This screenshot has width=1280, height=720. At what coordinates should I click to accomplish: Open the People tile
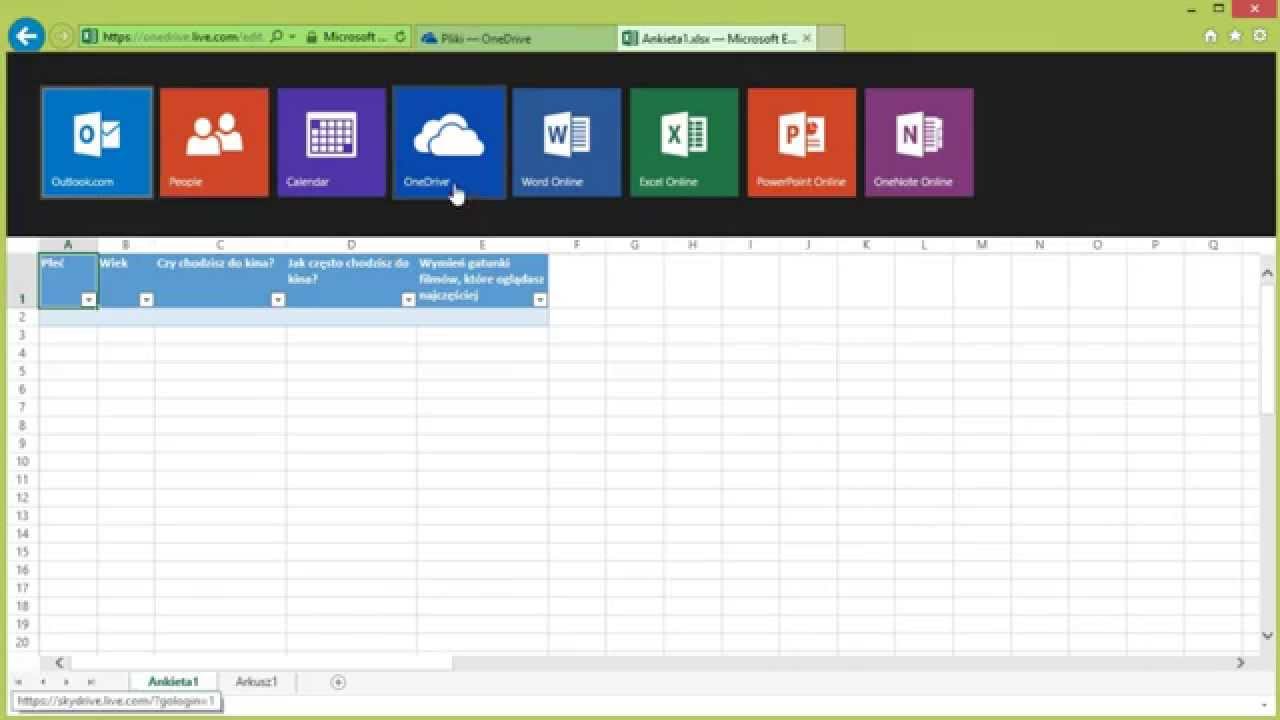[214, 142]
